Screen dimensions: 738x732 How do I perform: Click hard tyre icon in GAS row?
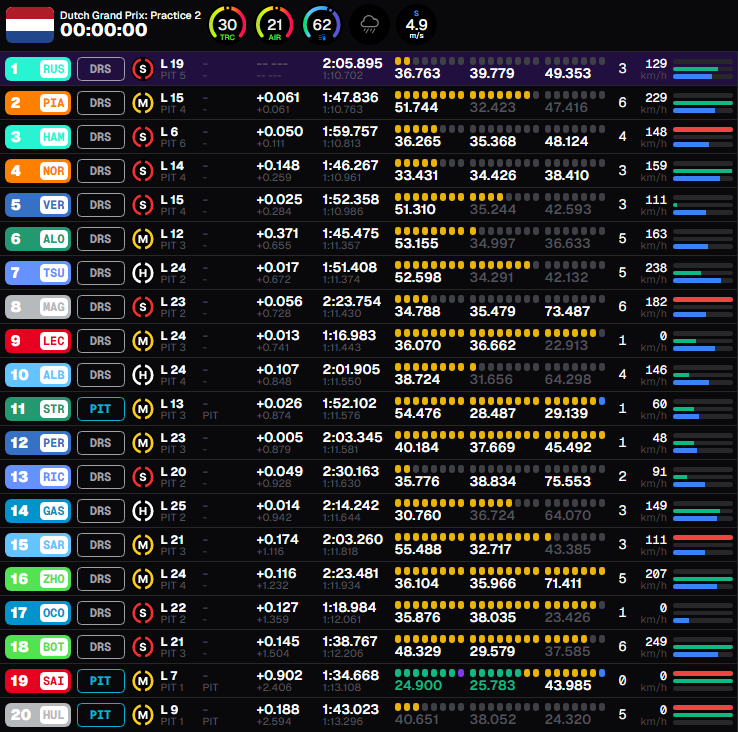pyautogui.click(x=143, y=511)
